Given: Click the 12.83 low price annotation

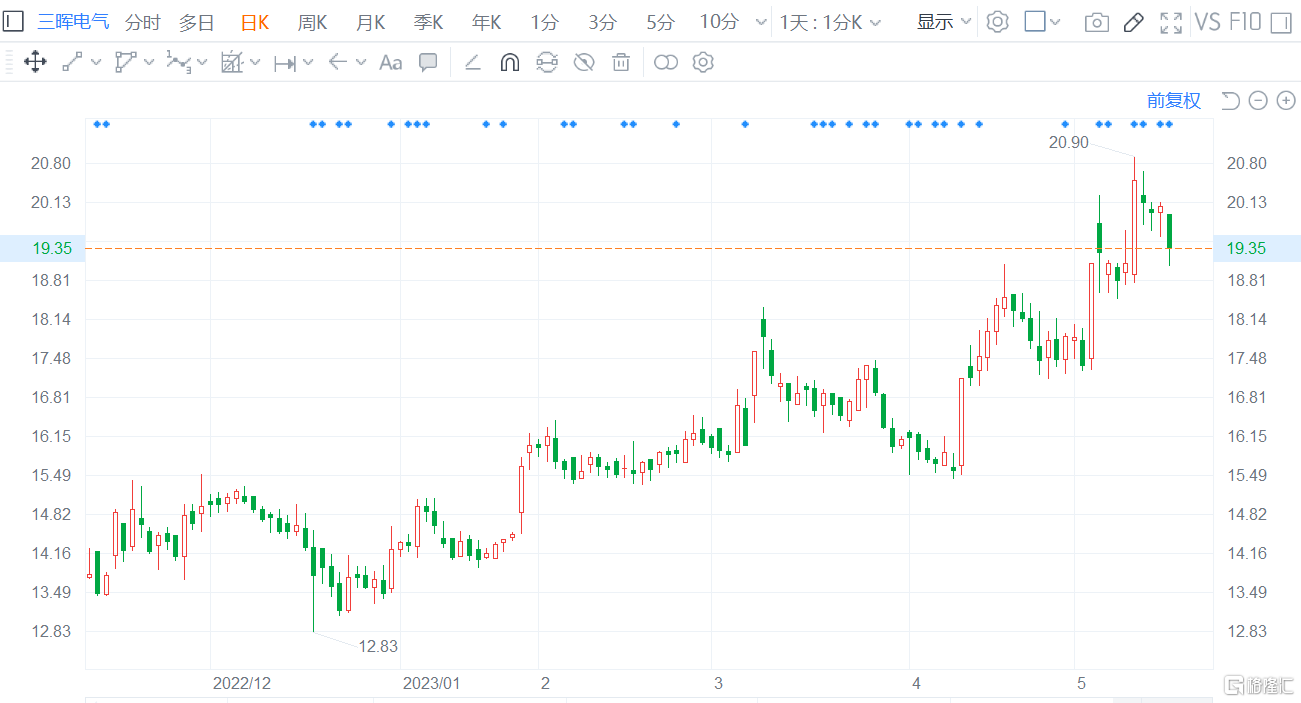Looking at the screenshot, I should 378,646.
